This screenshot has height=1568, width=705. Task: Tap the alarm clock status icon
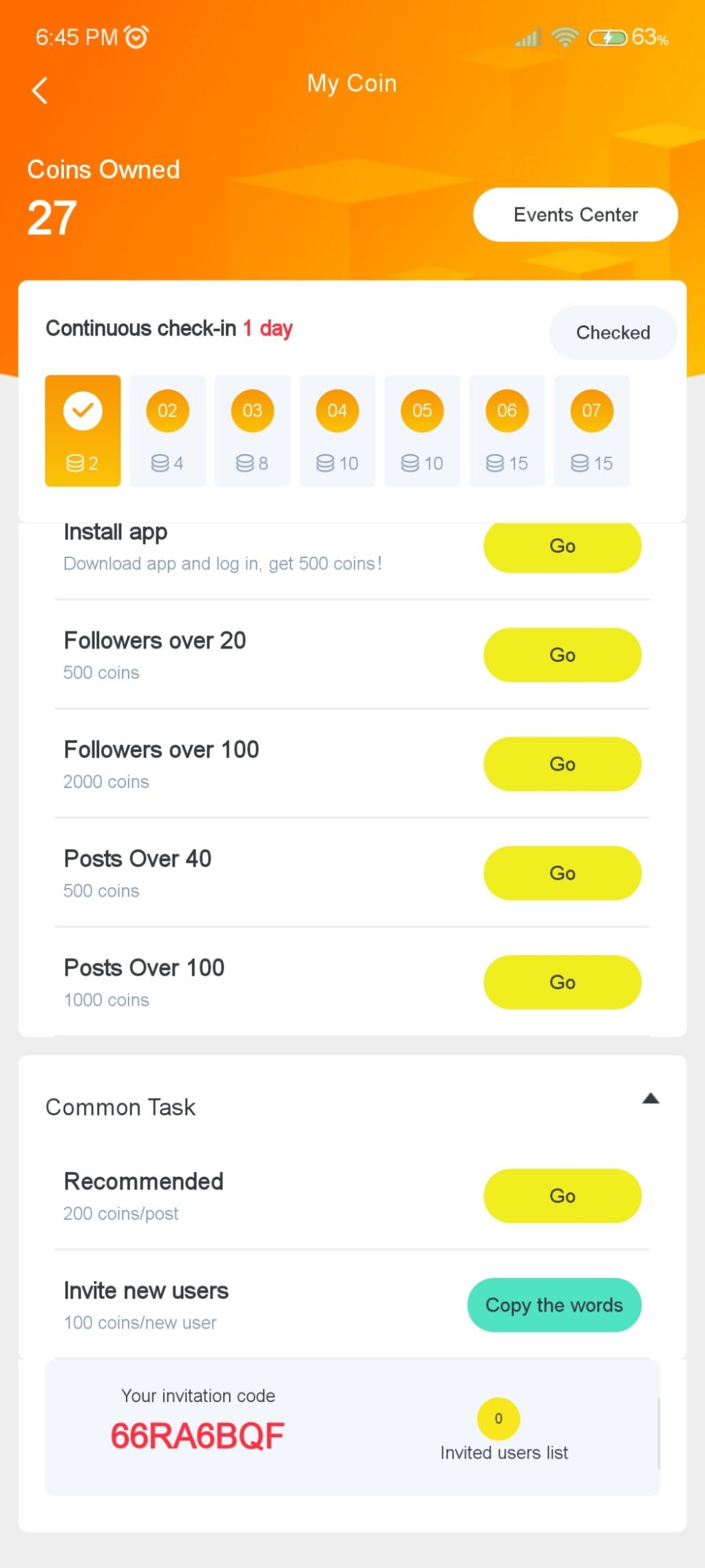pyautogui.click(x=136, y=37)
